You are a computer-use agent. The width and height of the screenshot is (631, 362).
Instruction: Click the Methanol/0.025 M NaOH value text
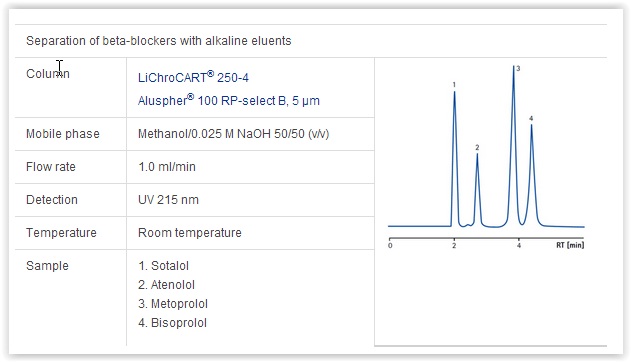tap(233, 134)
